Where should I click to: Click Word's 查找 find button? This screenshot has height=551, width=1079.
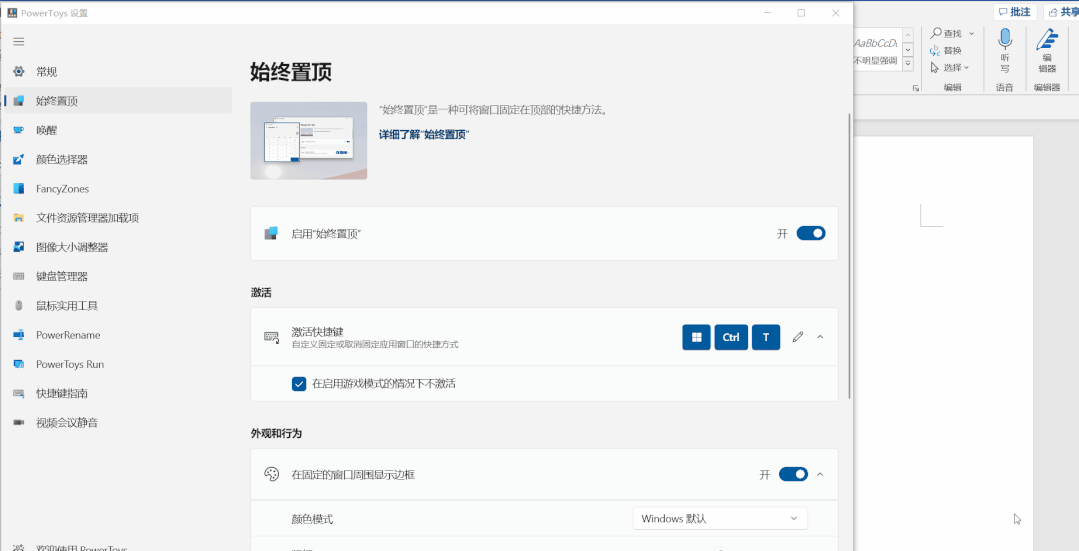point(946,33)
